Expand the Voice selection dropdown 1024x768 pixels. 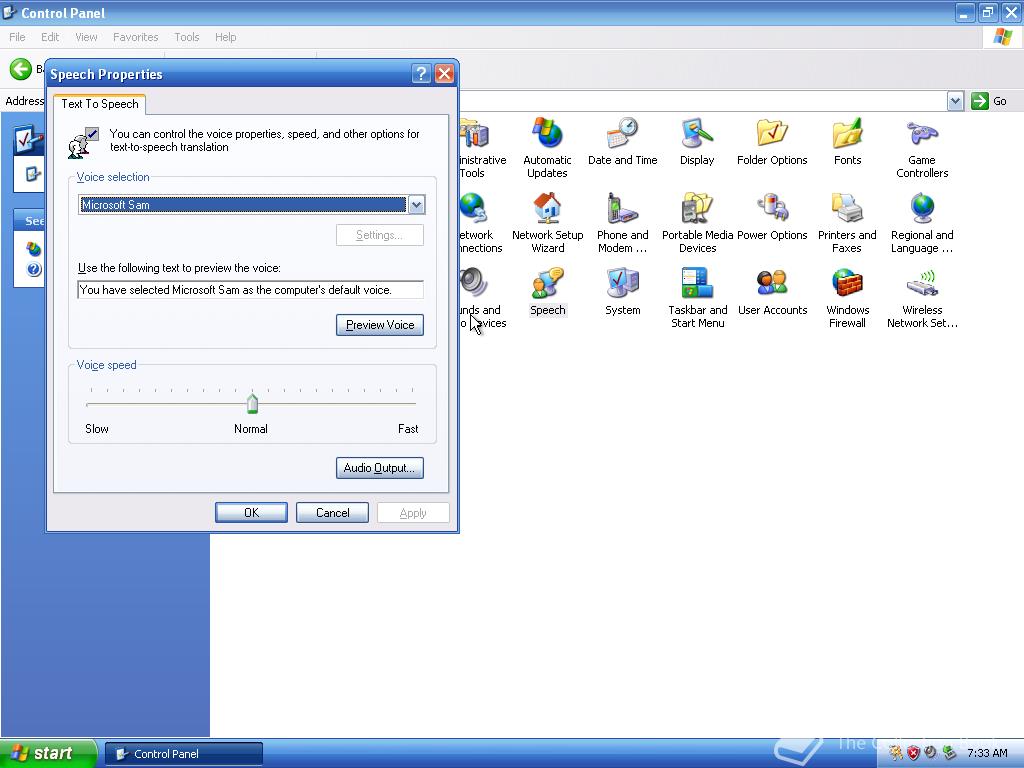click(x=416, y=204)
